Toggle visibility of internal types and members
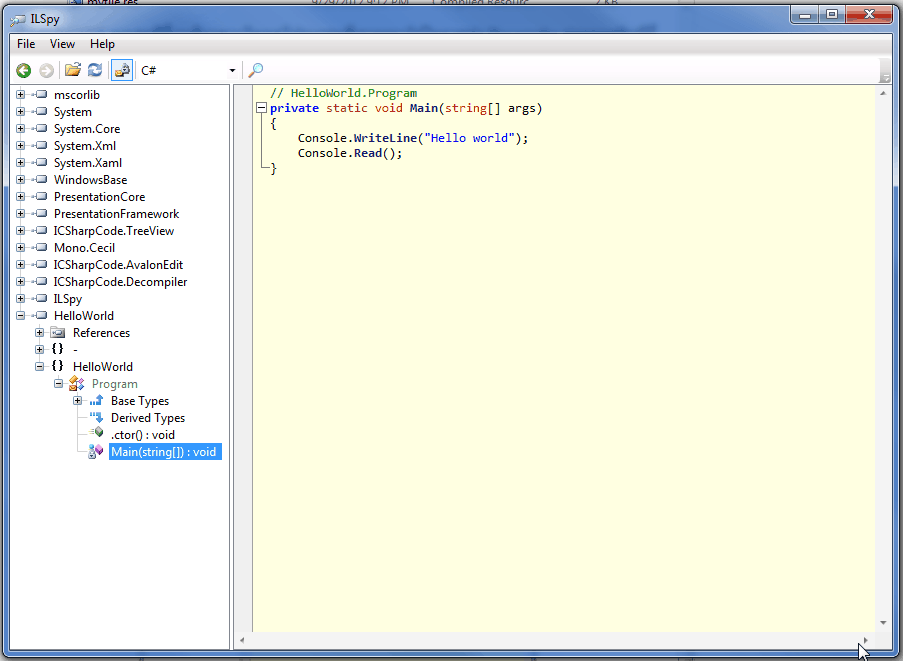 click(120, 70)
